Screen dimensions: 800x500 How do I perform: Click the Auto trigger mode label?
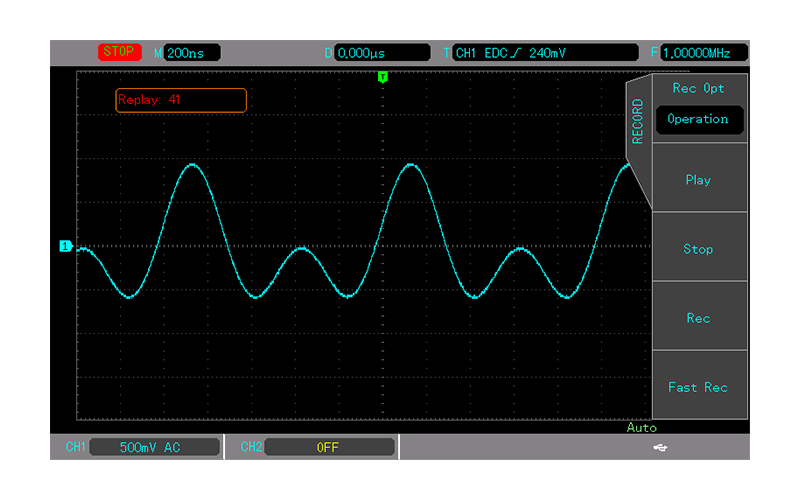pyautogui.click(x=641, y=427)
